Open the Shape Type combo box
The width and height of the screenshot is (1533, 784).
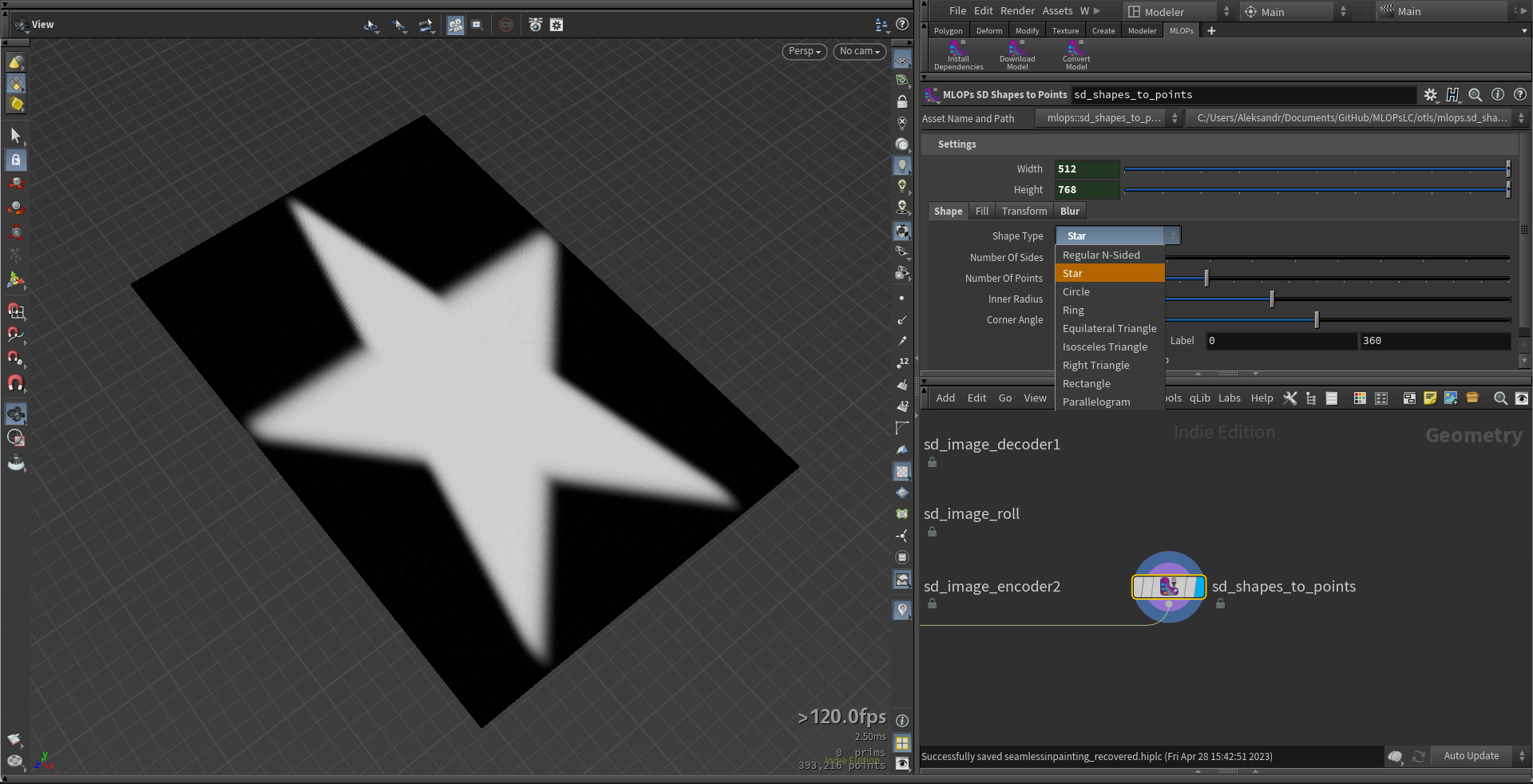click(1117, 236)
